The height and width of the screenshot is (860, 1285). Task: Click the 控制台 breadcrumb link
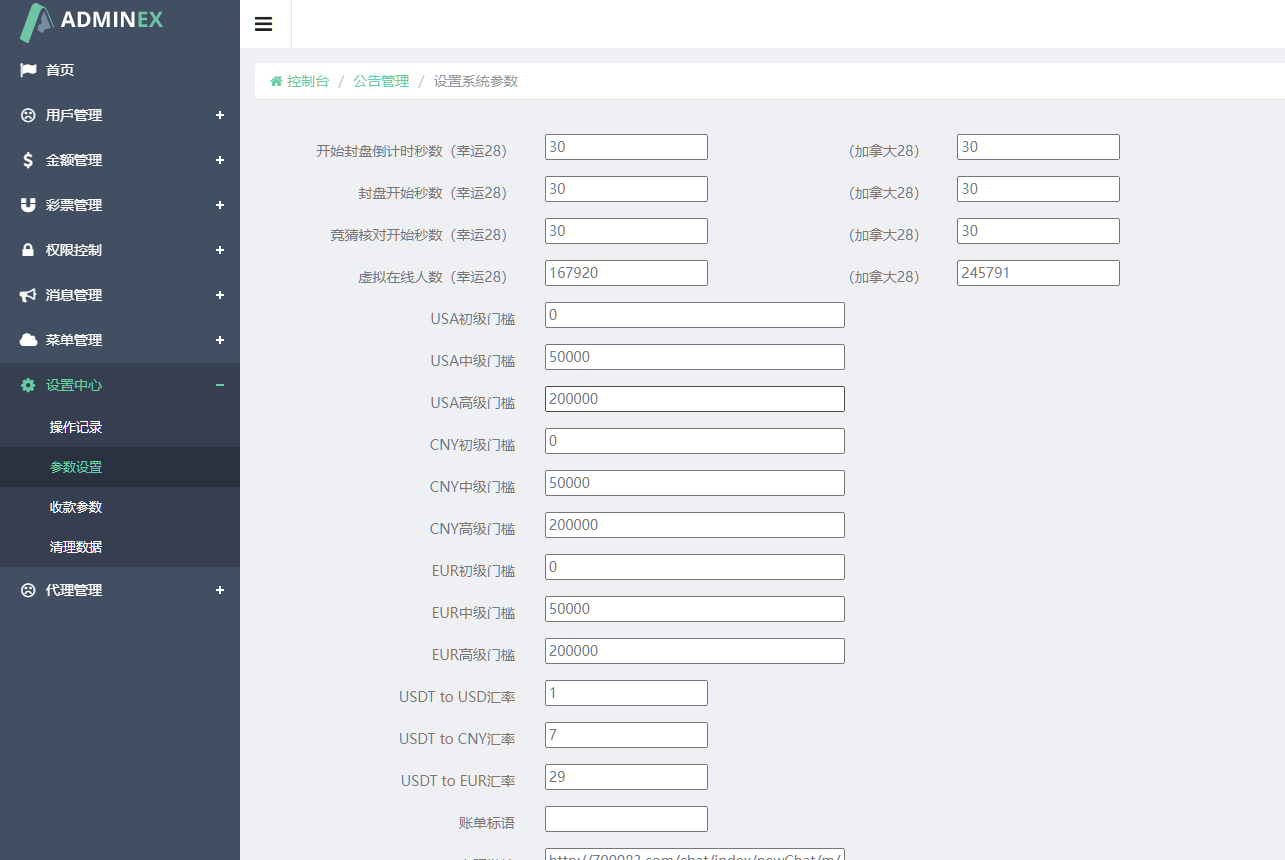point(307,81)
